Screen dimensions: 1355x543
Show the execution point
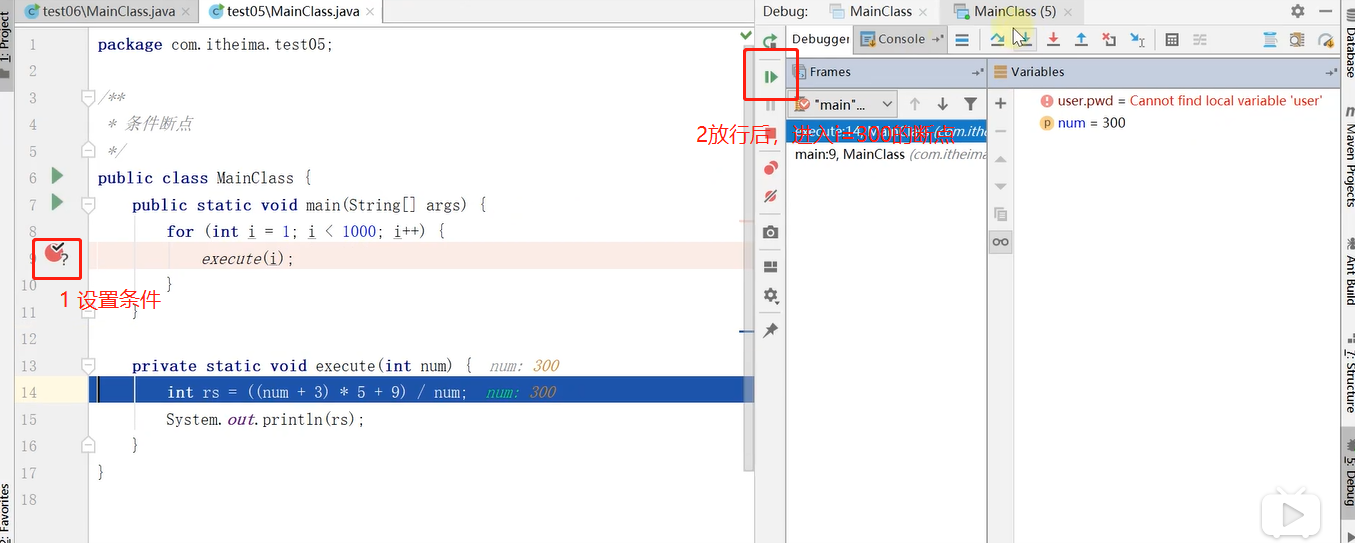tap(961, 40)
